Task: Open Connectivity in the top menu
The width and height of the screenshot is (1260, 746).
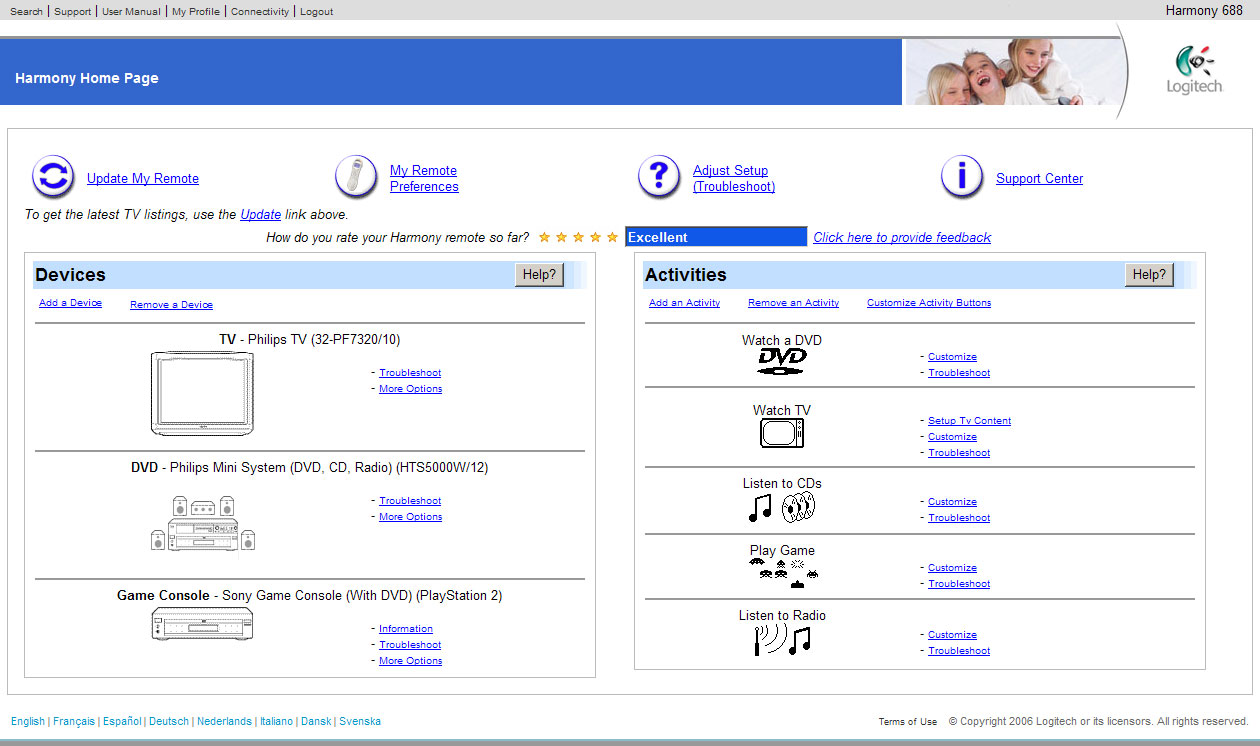Action: (260, 12)
